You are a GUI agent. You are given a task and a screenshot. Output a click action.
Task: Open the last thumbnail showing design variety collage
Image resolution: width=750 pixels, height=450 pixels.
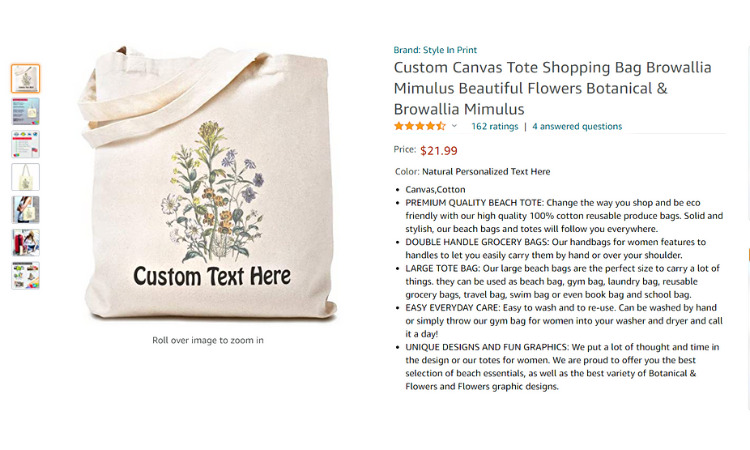[26, 275]
